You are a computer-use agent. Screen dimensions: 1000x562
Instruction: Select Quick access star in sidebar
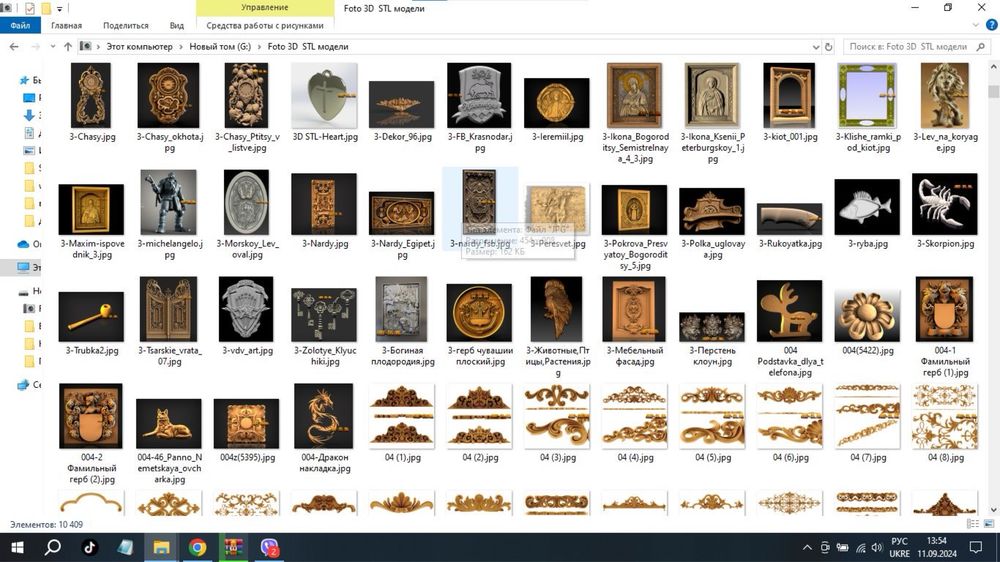coord(24,80)
